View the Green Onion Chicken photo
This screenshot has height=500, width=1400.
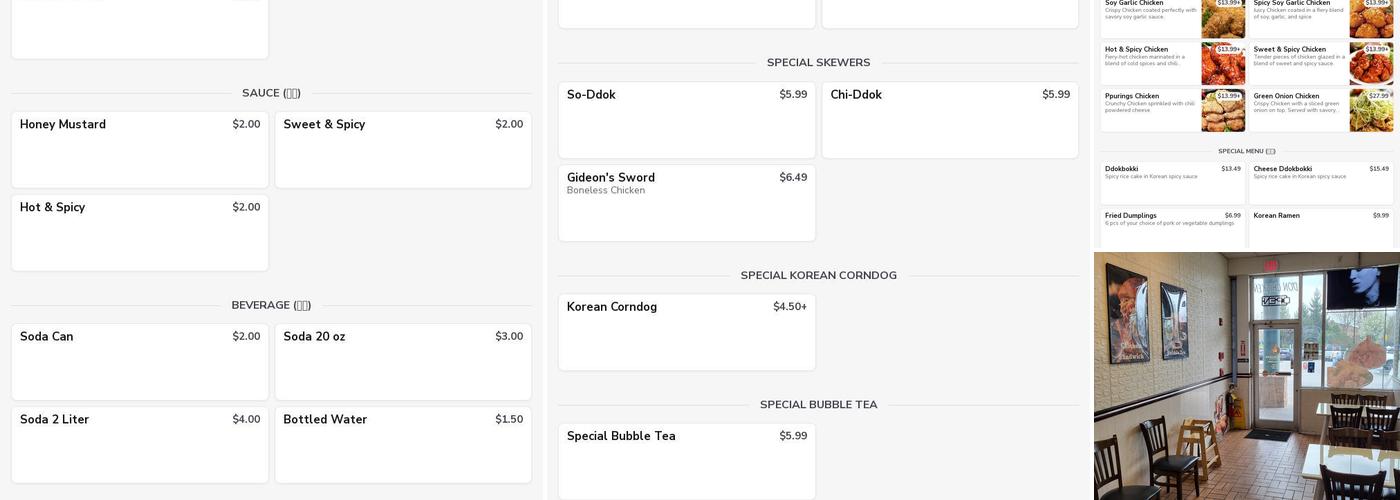pyautogui.click(x=1371, y=111)
